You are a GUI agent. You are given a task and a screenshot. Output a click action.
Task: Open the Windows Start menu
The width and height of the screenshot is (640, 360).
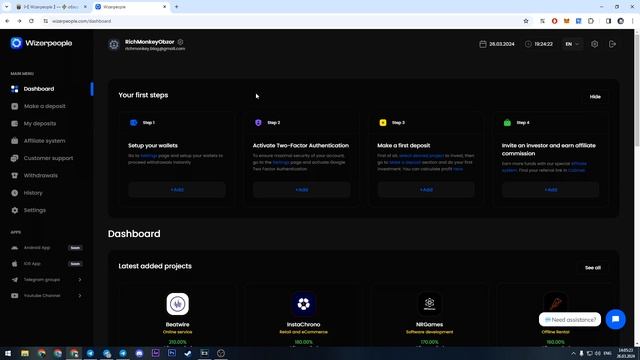point(8,353)
